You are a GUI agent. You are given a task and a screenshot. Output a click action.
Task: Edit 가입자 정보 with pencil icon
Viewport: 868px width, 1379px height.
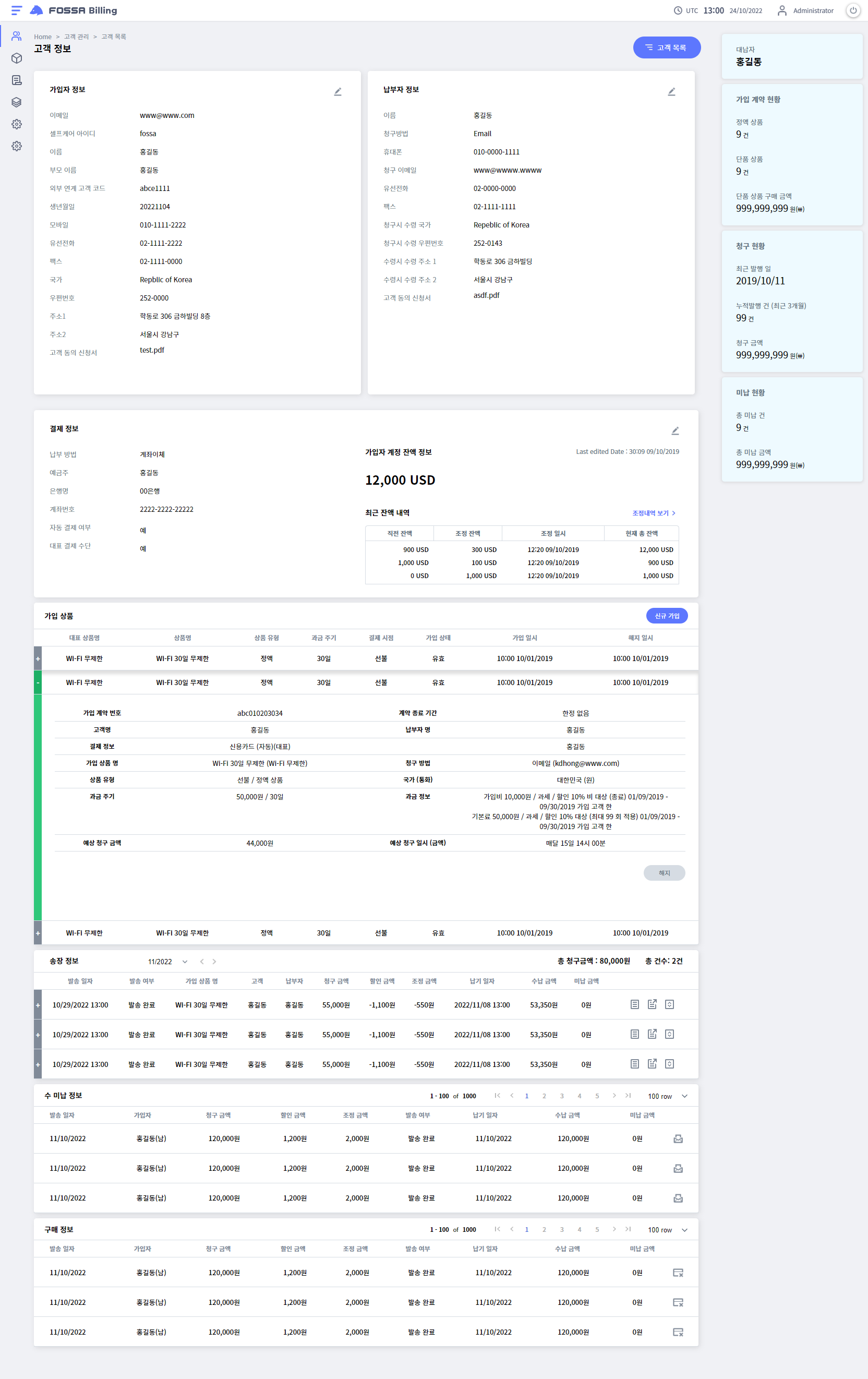[x=337, y=92]
